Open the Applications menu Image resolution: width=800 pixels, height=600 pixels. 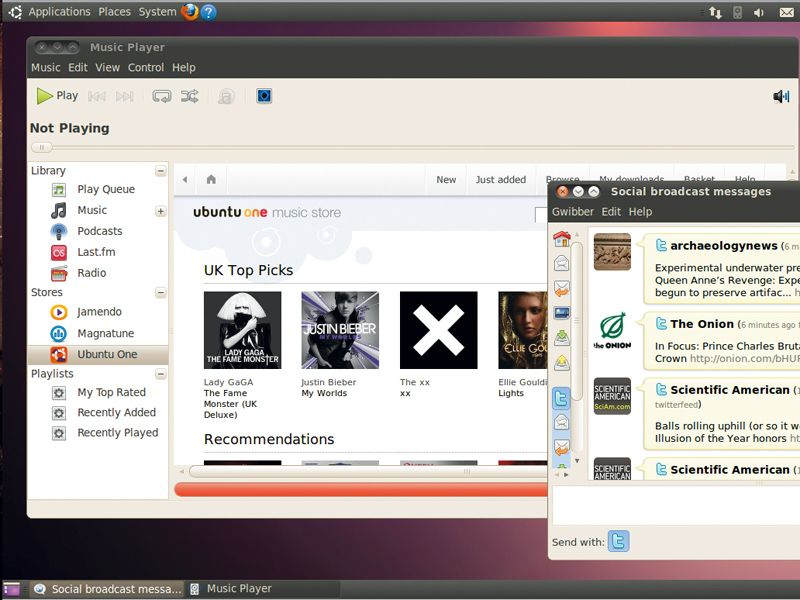click(59, 12)
